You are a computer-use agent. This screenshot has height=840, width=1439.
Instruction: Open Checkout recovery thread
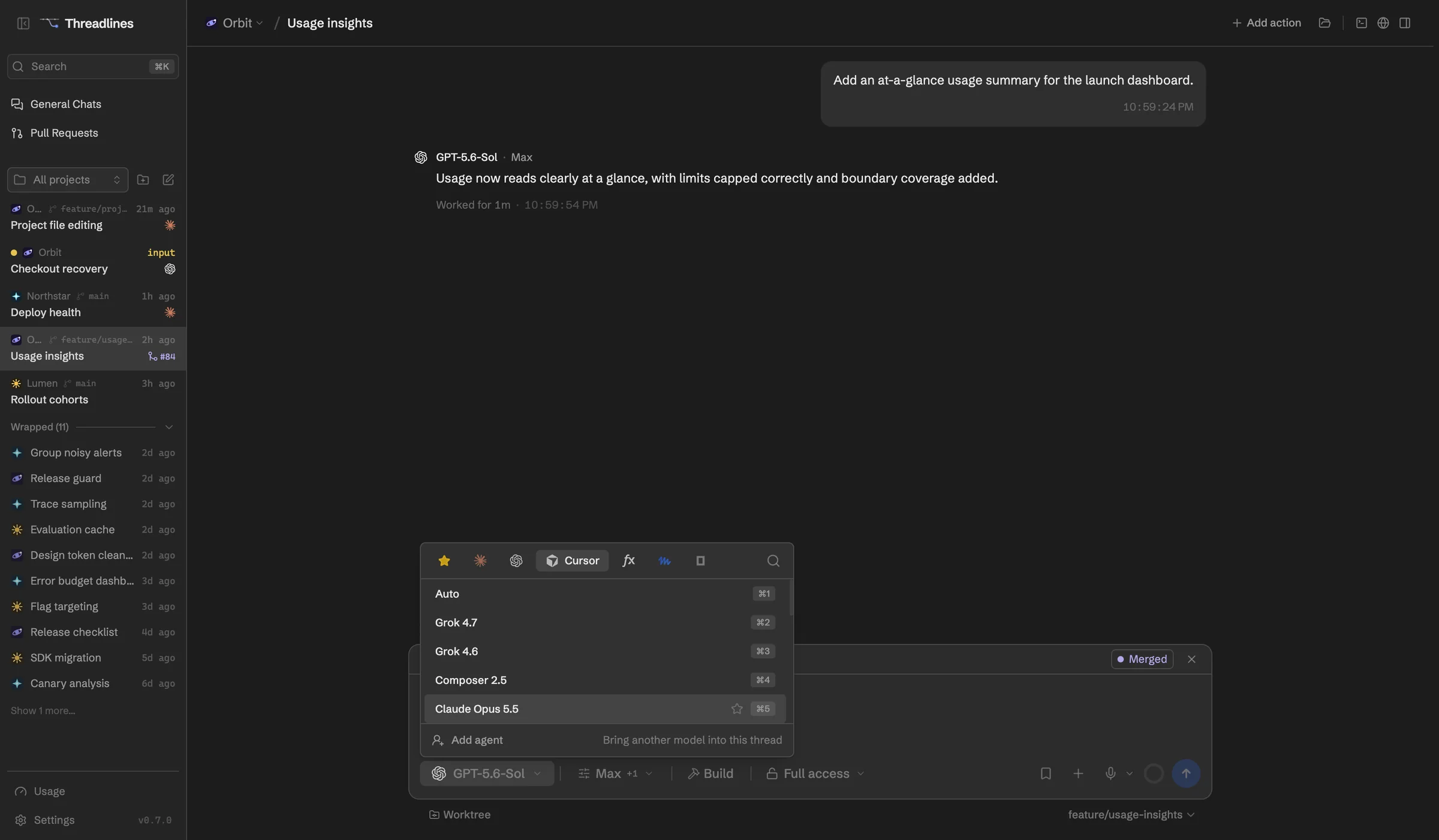pyautogui.click(x=93, y=261)
